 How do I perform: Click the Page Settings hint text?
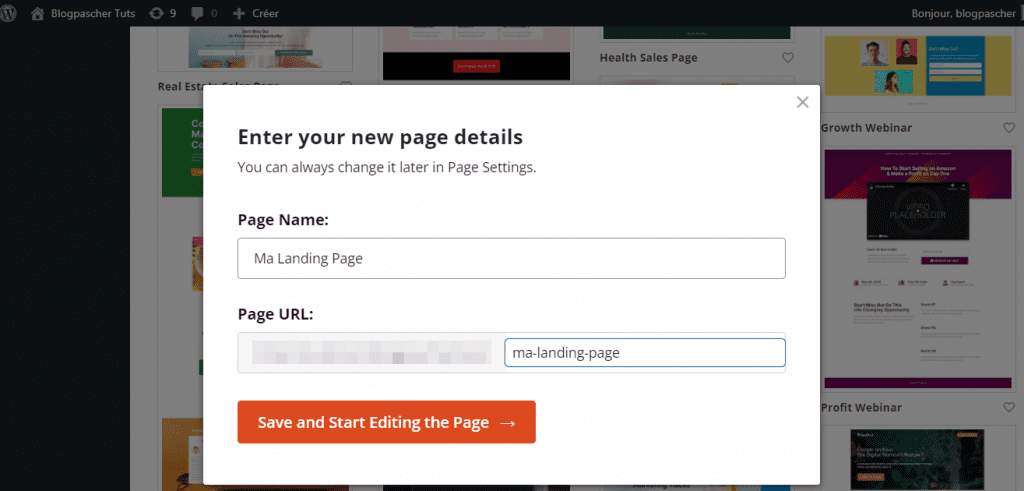click(387, 167)
